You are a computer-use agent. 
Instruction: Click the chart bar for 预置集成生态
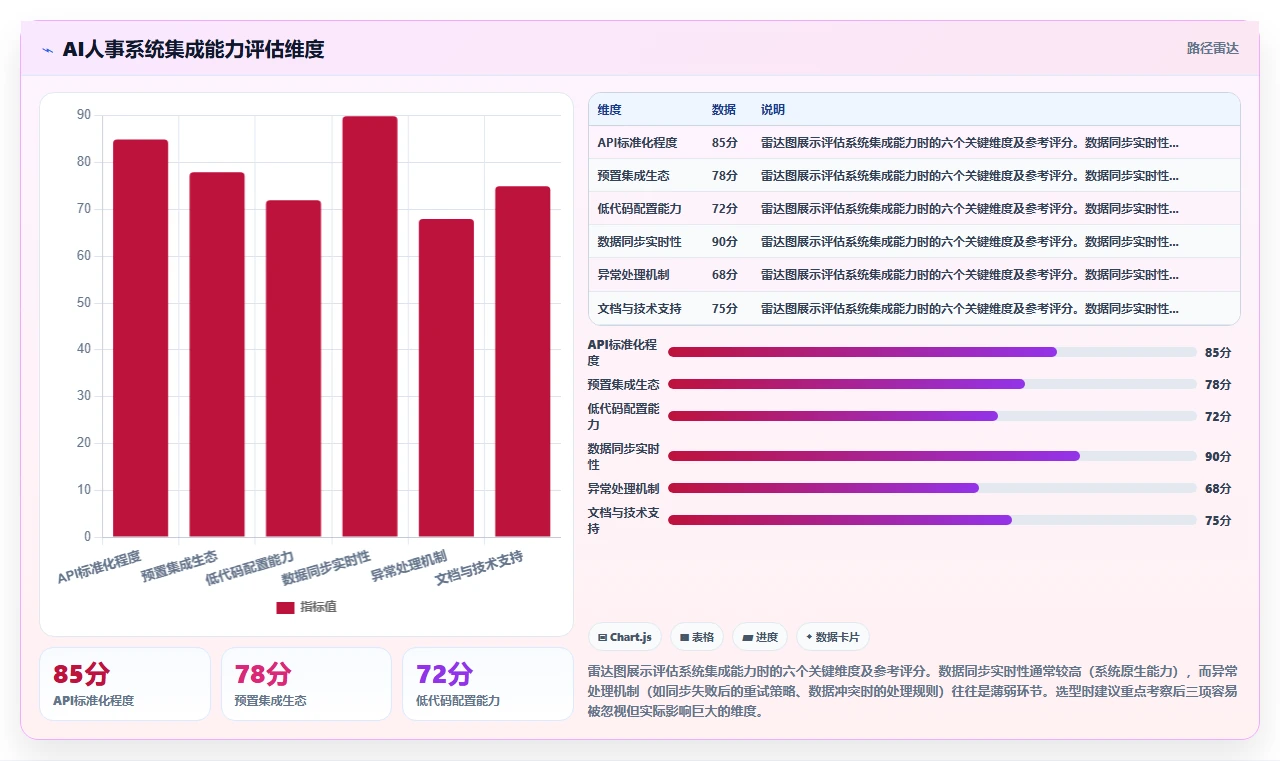217,355
